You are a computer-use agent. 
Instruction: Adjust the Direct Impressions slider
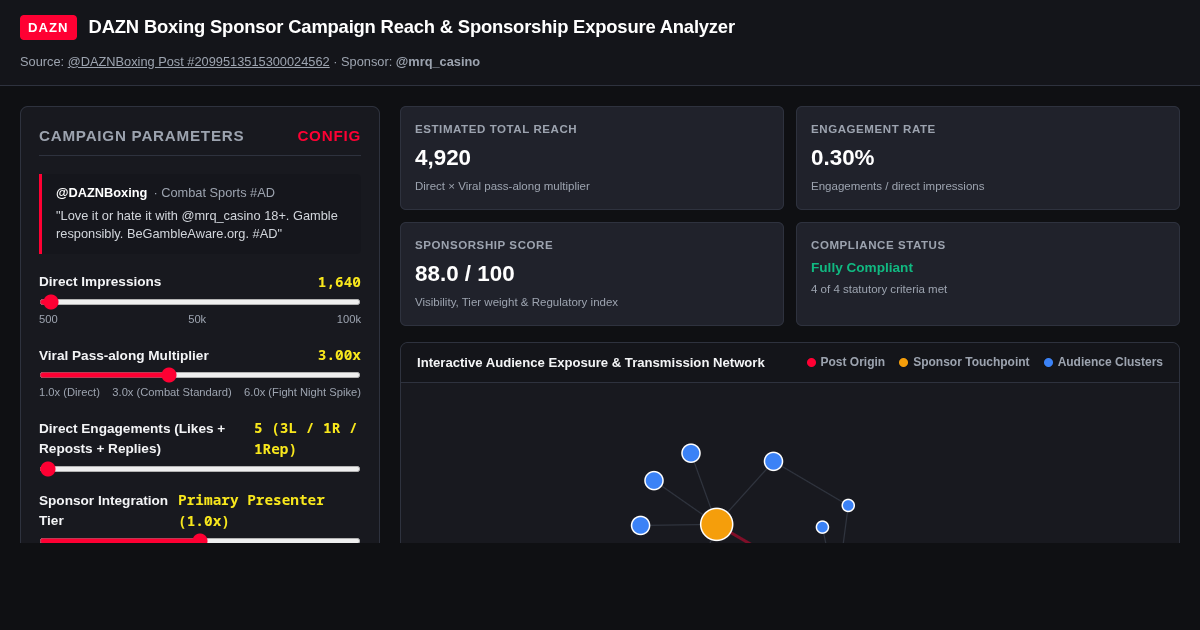pos(200,302)
